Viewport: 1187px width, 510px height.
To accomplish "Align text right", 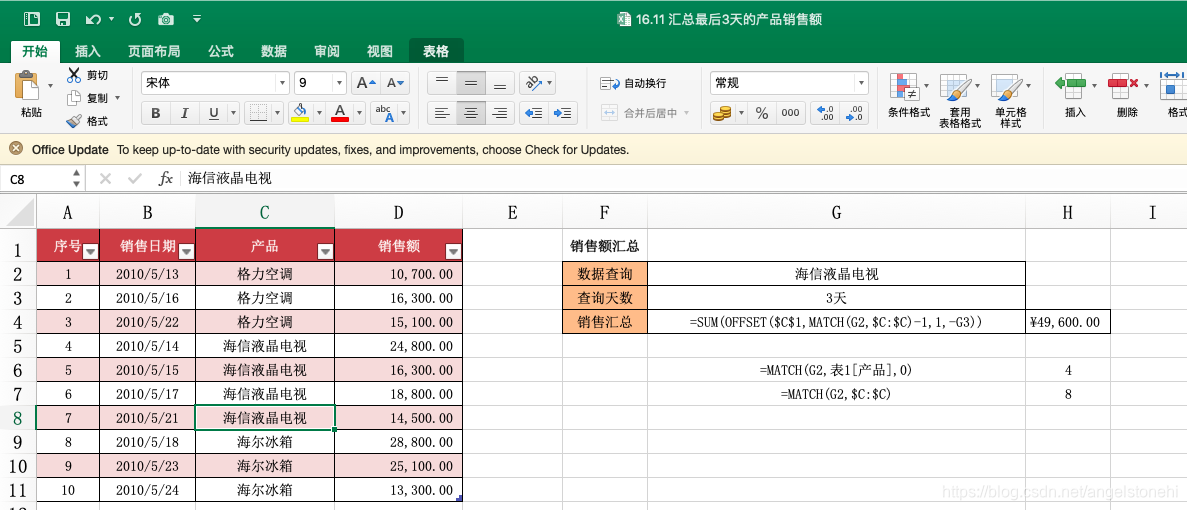I will point(500,114).
